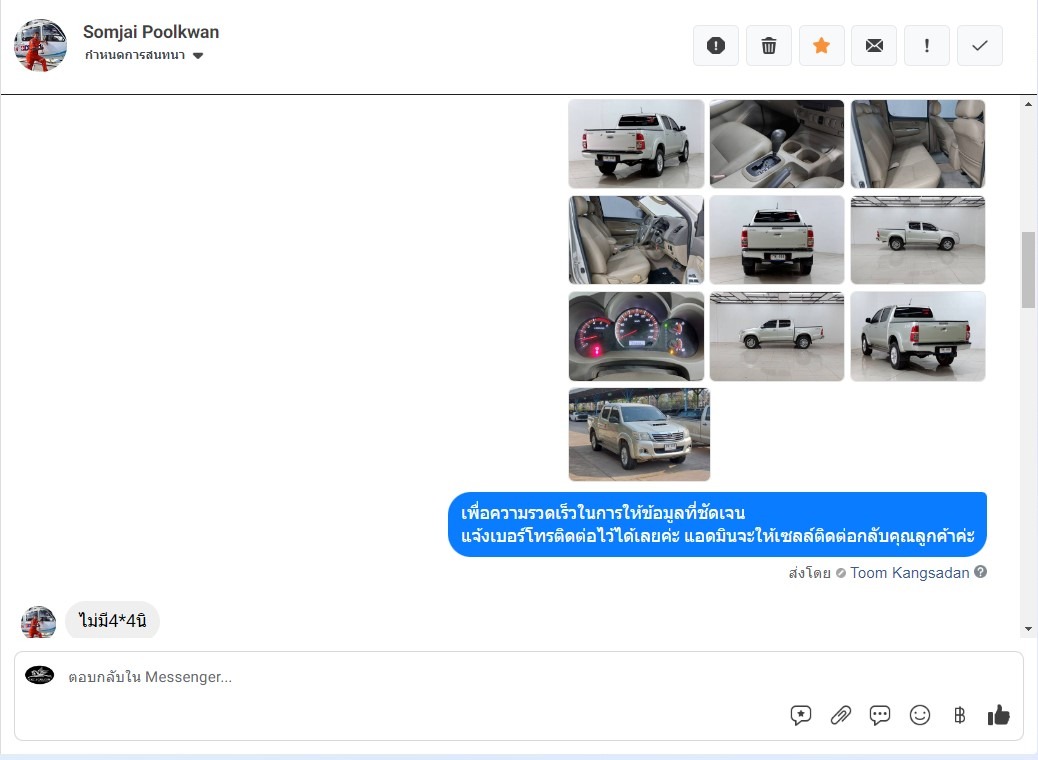Click the chat scrollbar thumb
Viewport: 1038px width, 760px height.
[x=1028, y=269]
